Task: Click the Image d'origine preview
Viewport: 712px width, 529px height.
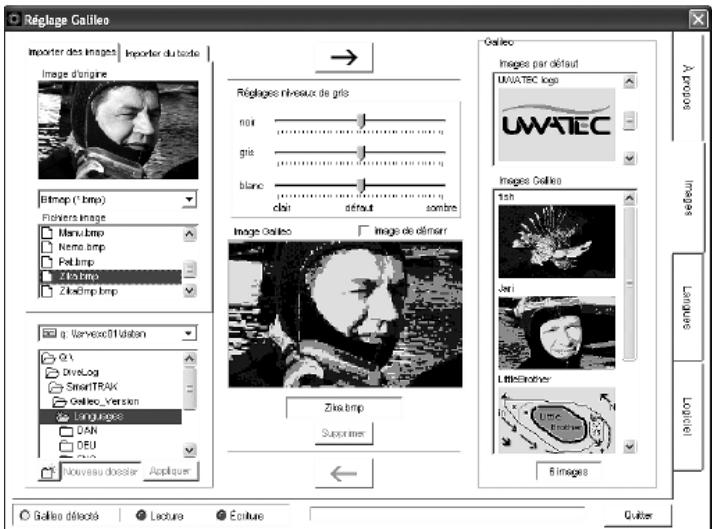Action: (x=118, y=130)
